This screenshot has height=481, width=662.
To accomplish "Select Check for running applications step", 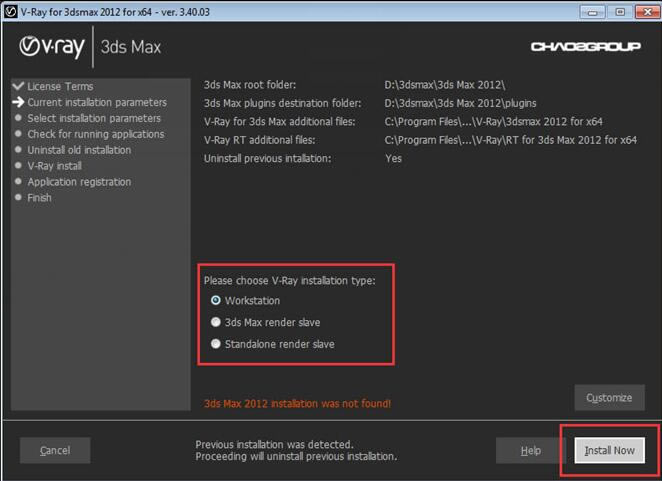I will (x=95, y=134).
